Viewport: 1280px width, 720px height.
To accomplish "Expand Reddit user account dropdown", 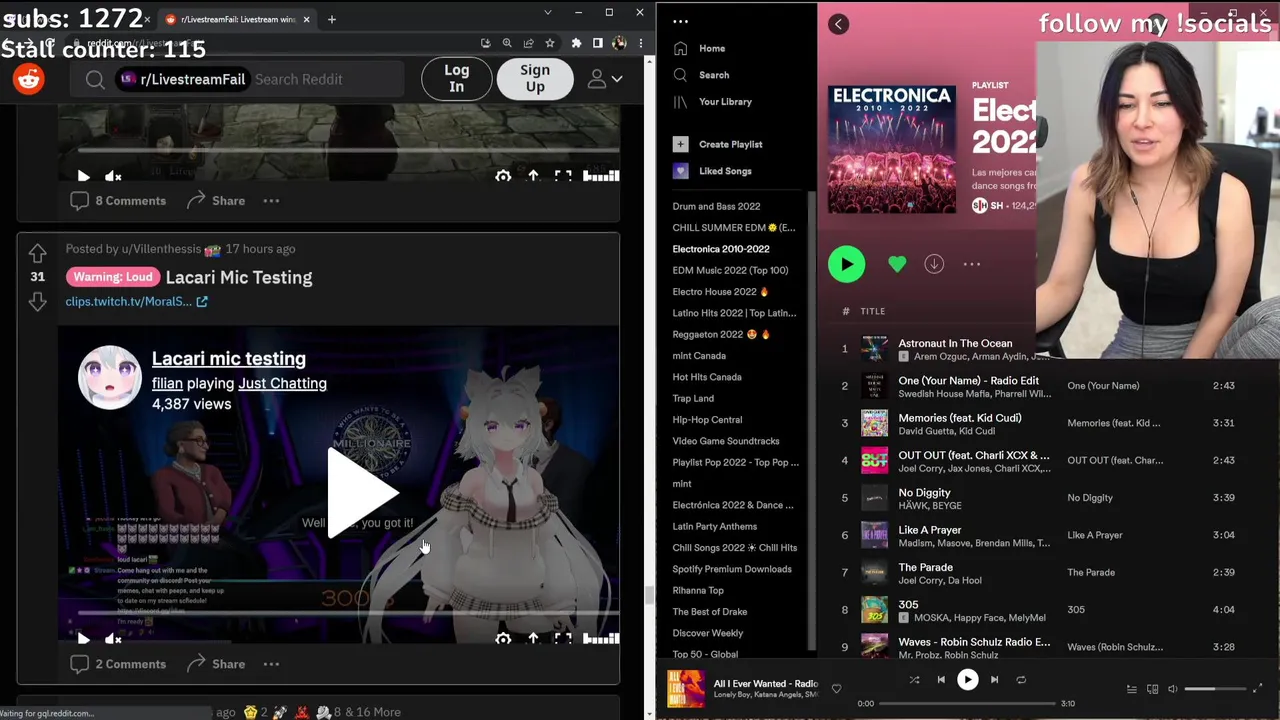I will [x=605, y=79].
